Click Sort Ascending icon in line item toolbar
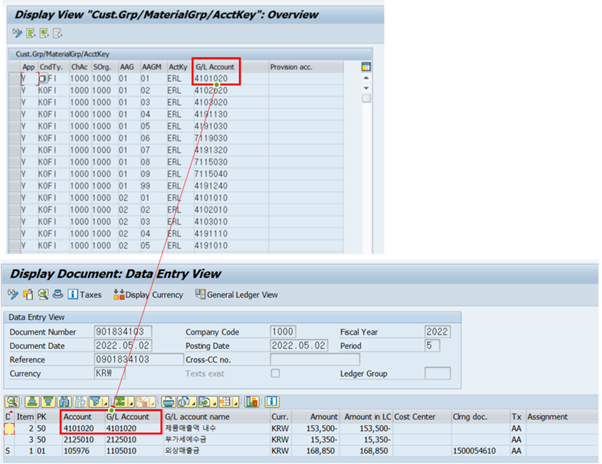 coord(32,402)
